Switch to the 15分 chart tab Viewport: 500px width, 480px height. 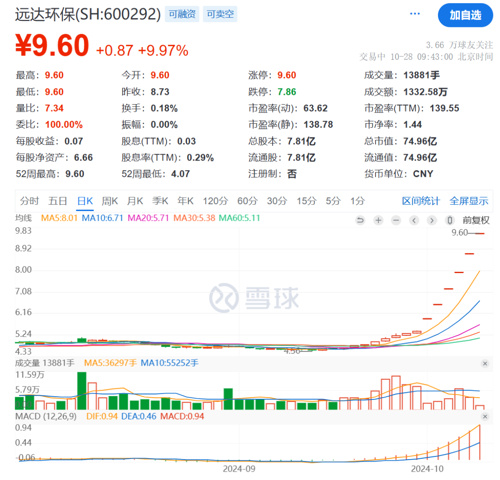pos(307,201)
